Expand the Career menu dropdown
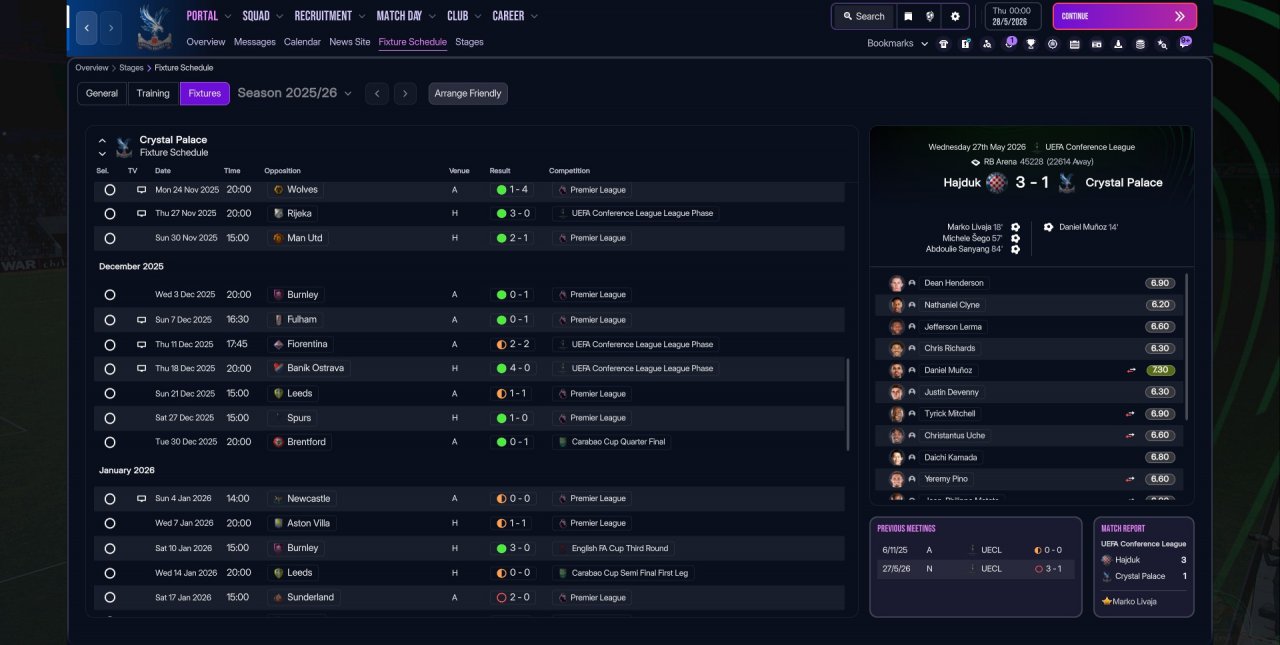 534,16
